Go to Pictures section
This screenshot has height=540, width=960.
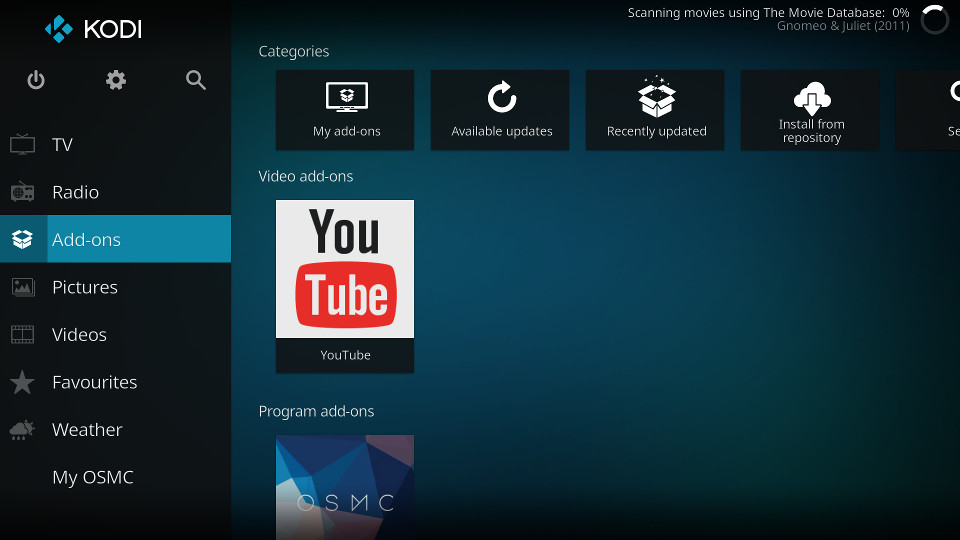click(115, 287)
